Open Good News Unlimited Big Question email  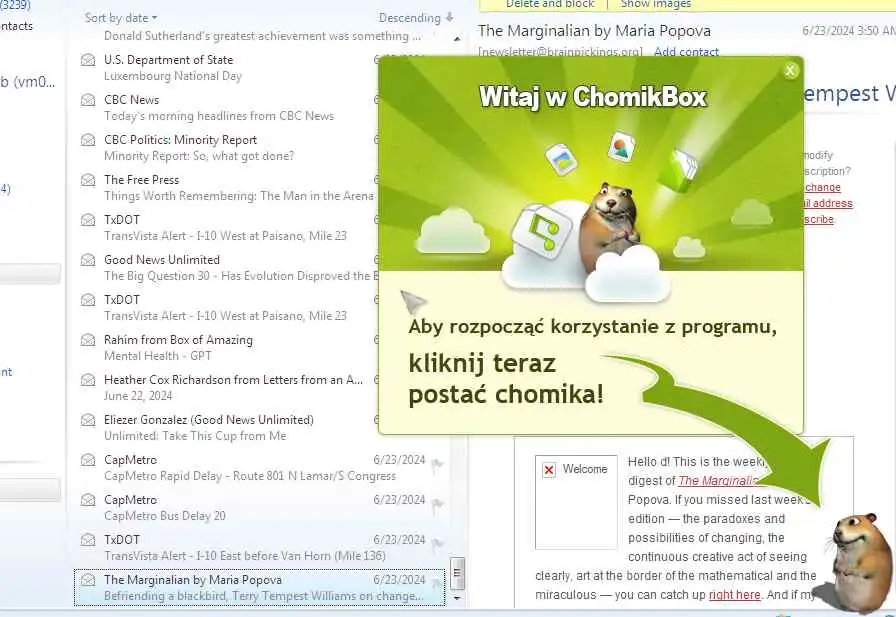tap(227, 267)
